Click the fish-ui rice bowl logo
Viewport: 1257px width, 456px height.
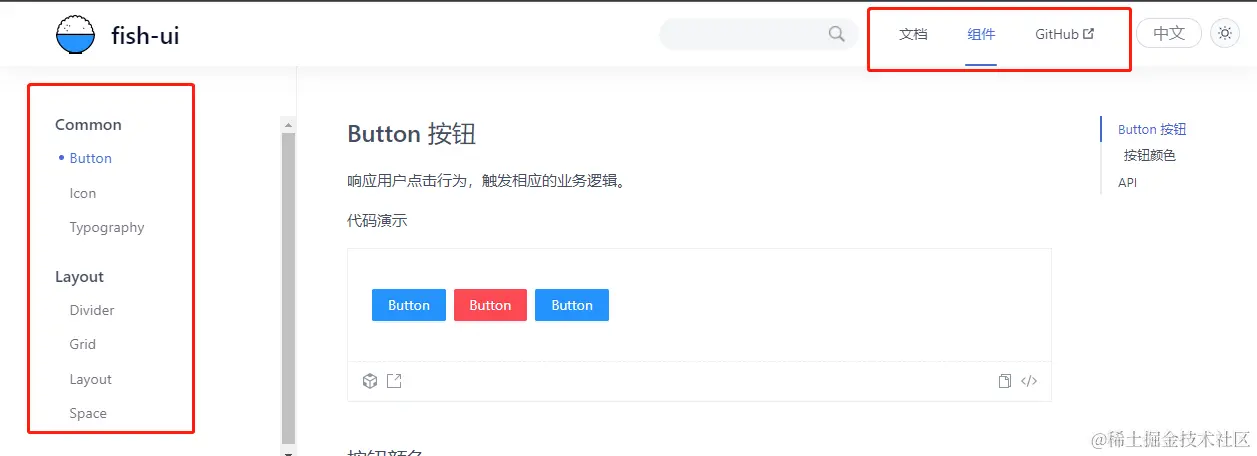[76, 35]
